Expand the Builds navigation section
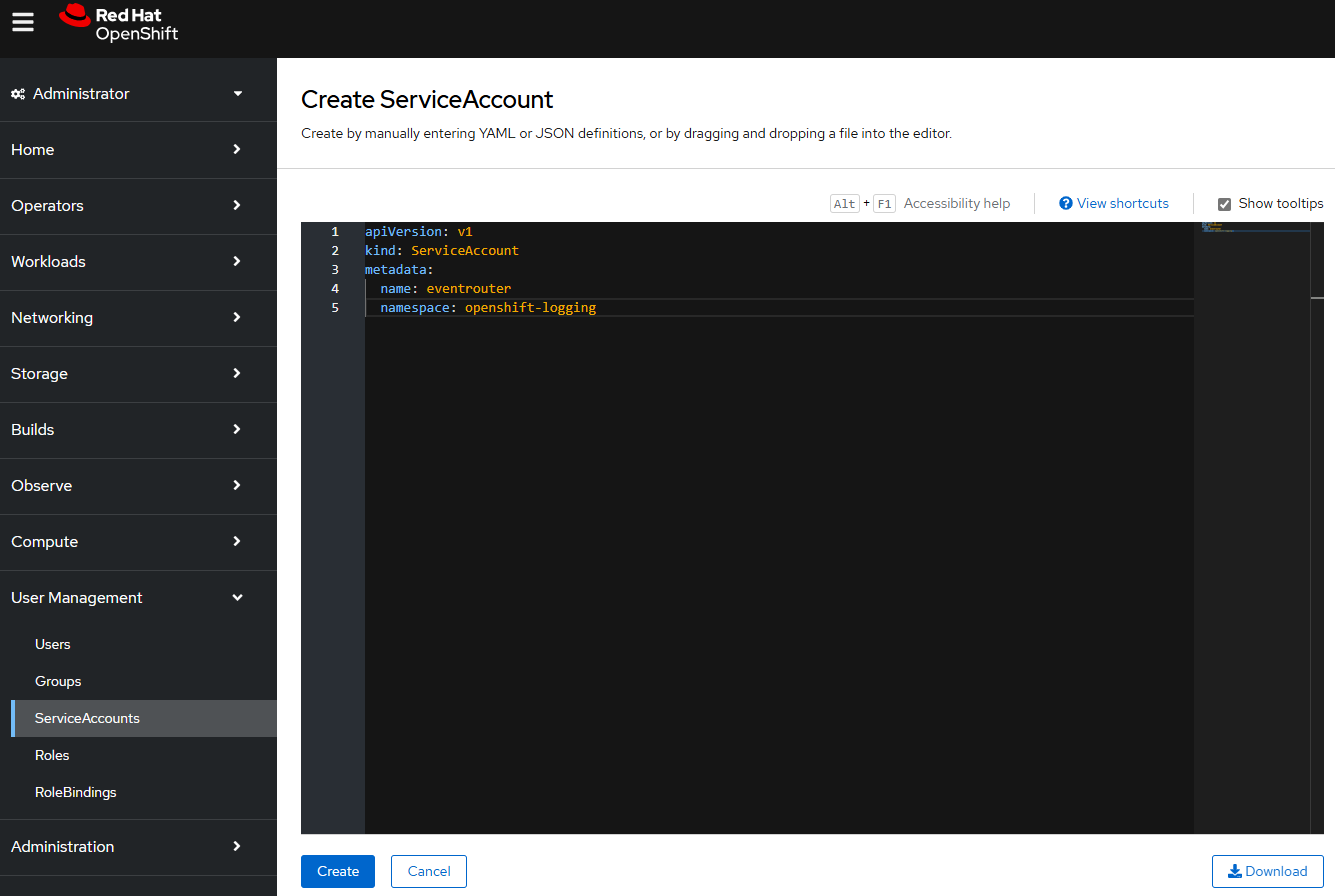Screen dimensions: 1335x896 [x=138, y=430]
